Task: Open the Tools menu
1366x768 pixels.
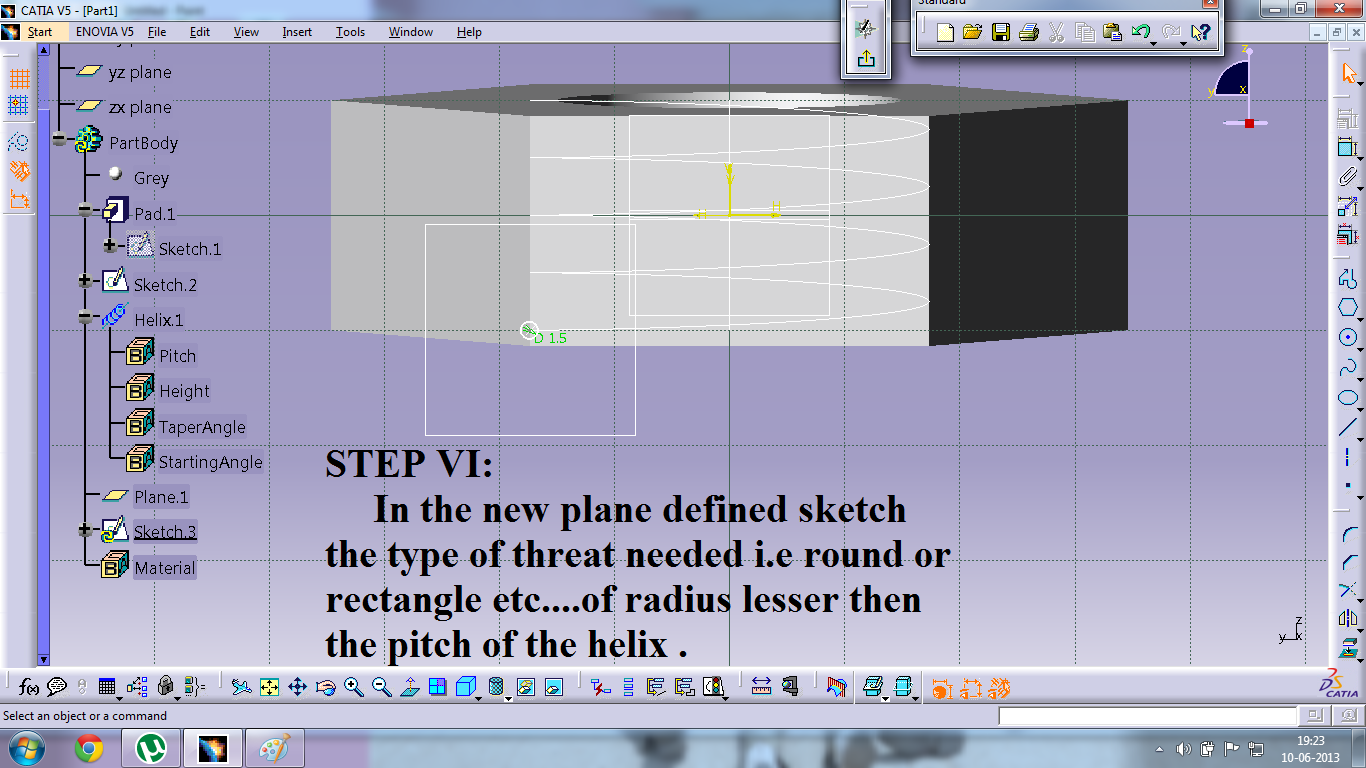Action: (x=350, y=32)
